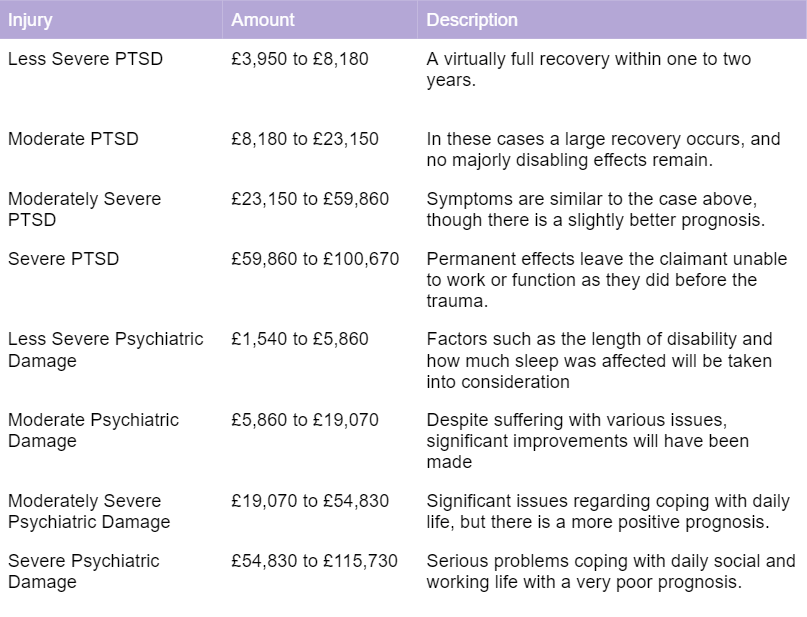
Task: Select the Moderately Severe PTSD cell
Action: (84, 209)
